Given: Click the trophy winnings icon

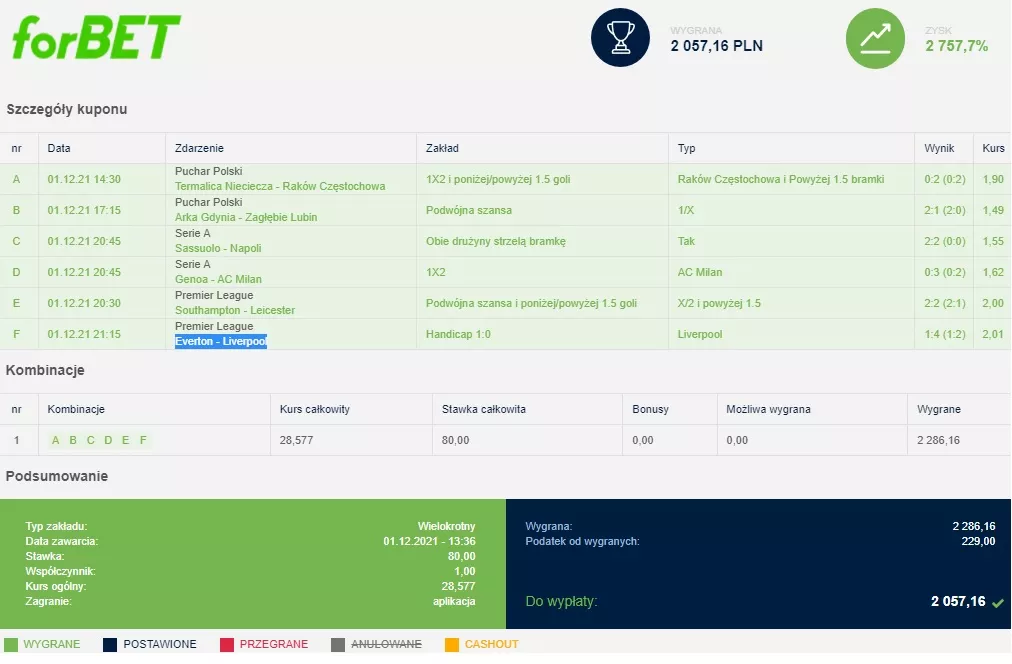Looking at the screenshot, I should point(620,37).
